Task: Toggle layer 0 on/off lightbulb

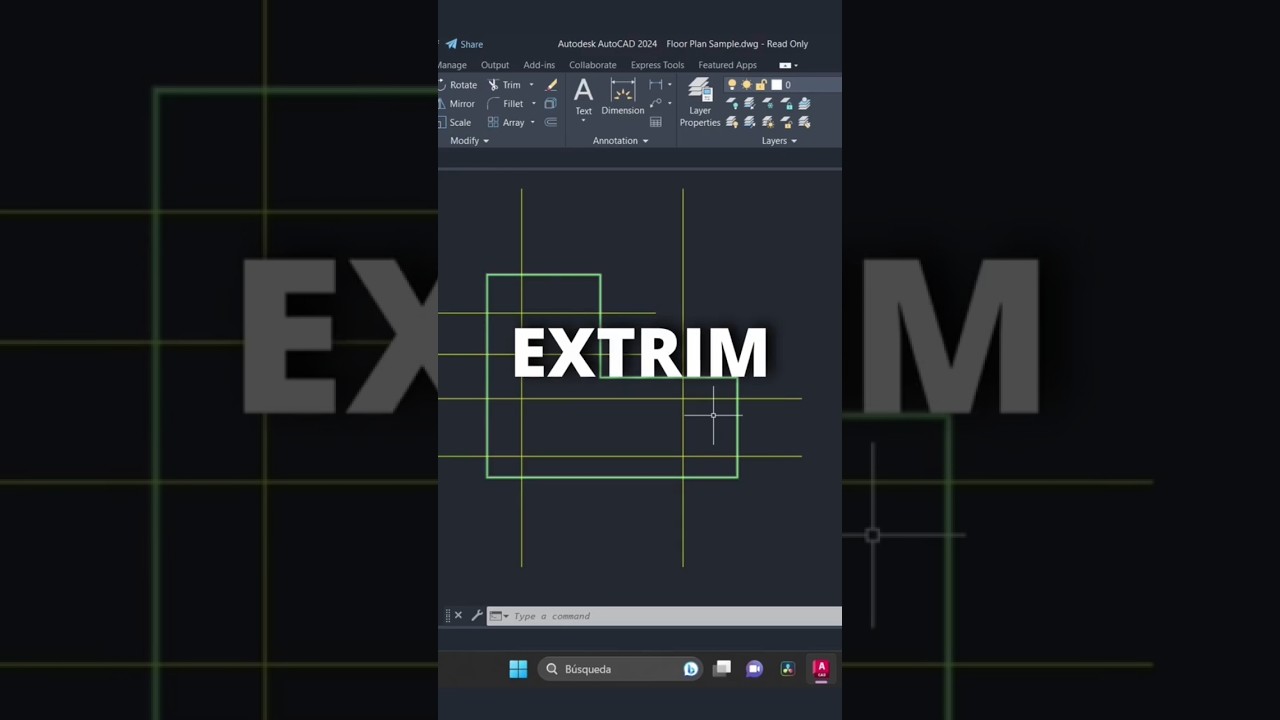Action: (x=732, y=85)
